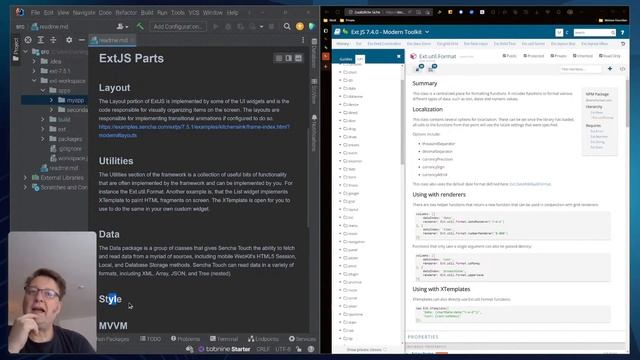Open the File menu in the IDE
The image size is (640, 360).
click(35, 13)
